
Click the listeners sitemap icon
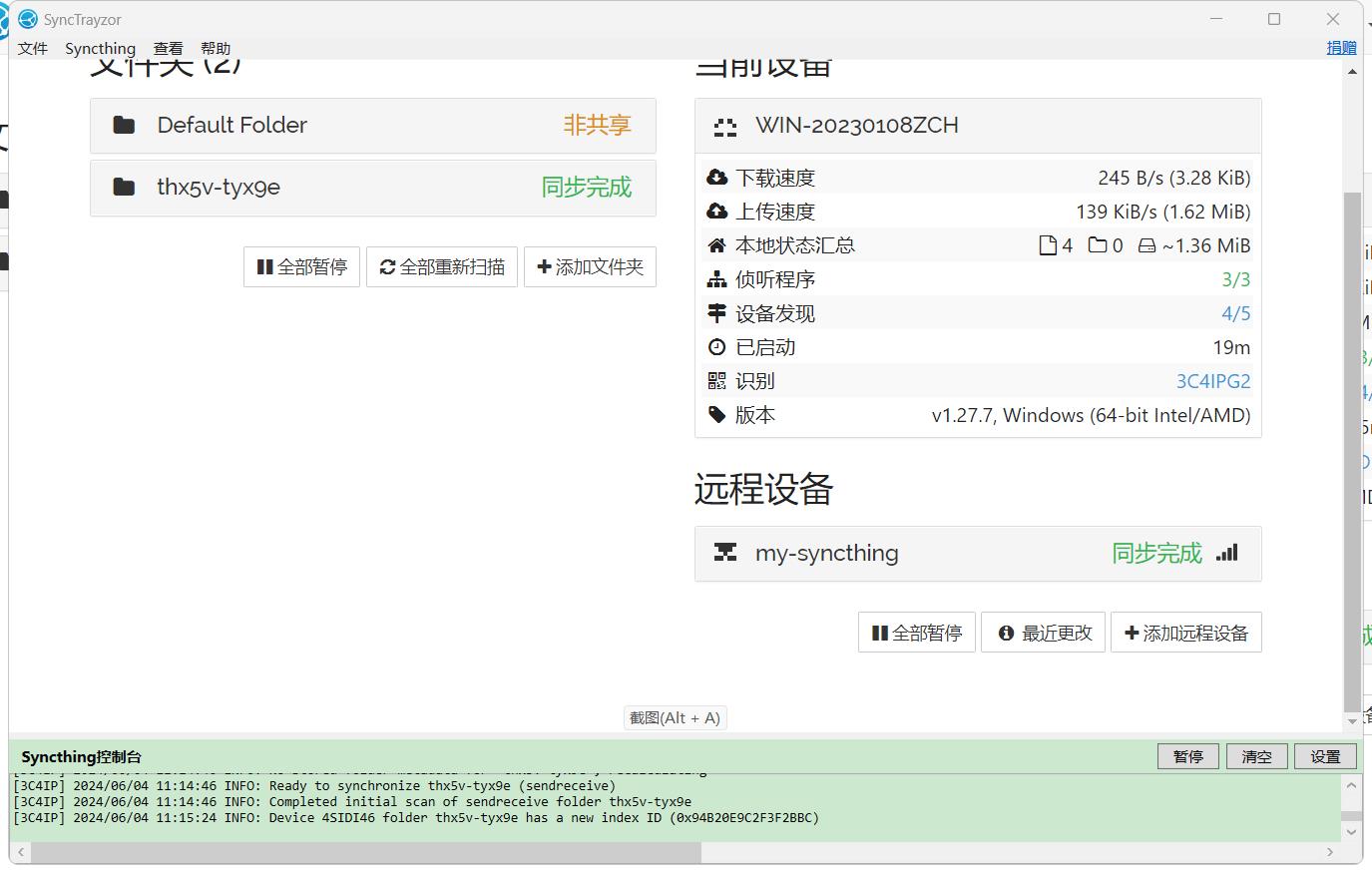tap(716, 279)
